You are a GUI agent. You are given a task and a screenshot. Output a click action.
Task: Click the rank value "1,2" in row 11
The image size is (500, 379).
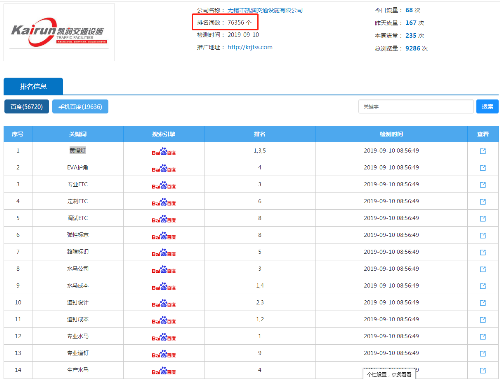click(260, 319)
